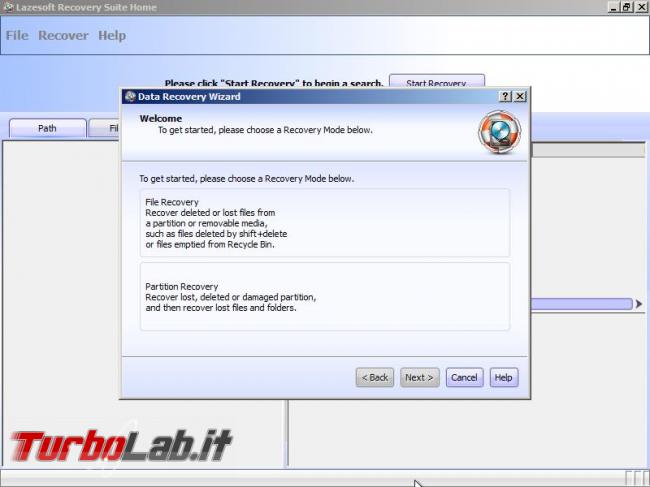
Task: Click the Back button in wizard
Action: 375,378
